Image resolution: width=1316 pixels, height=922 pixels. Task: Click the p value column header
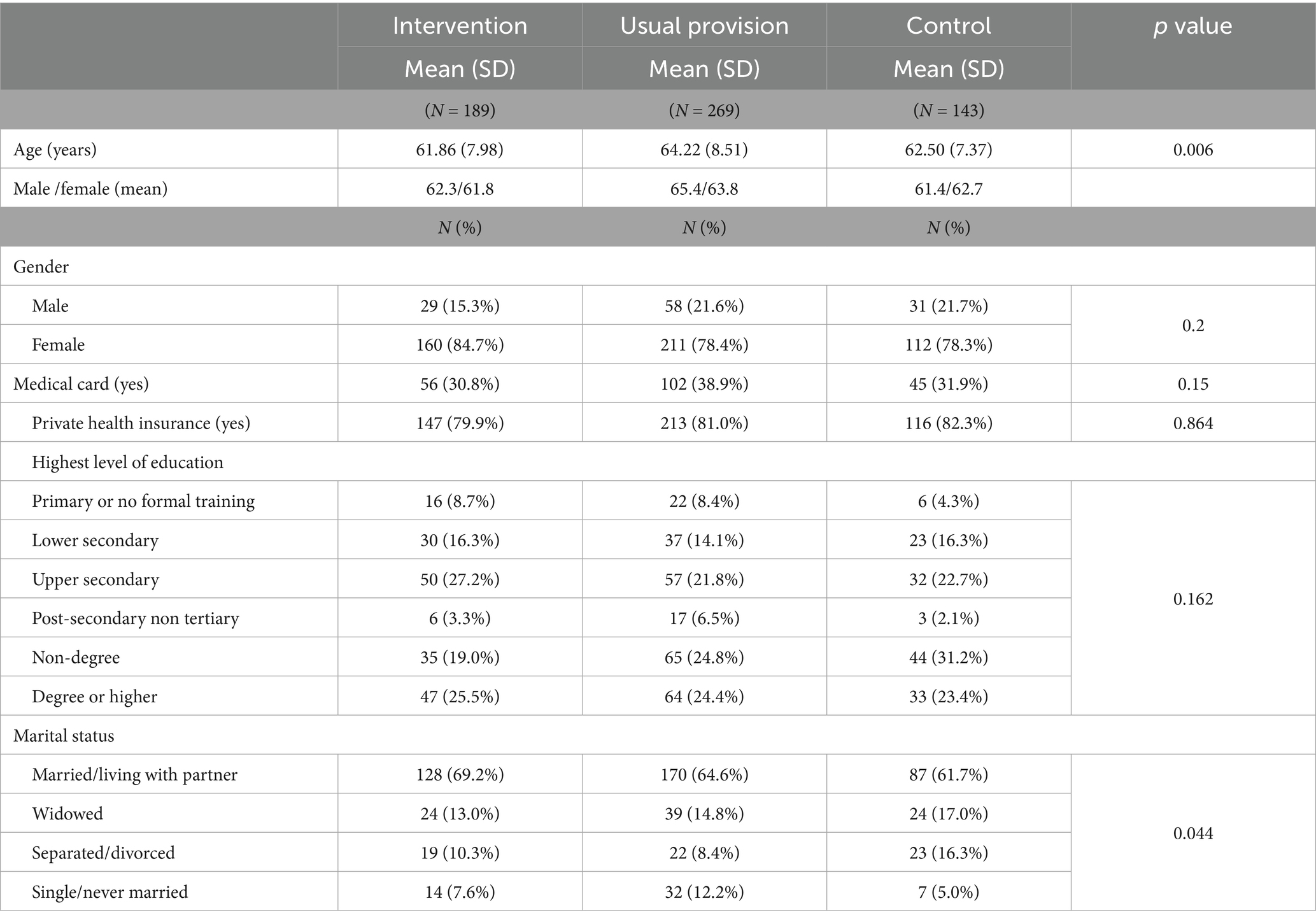[x=1192, y=26]
